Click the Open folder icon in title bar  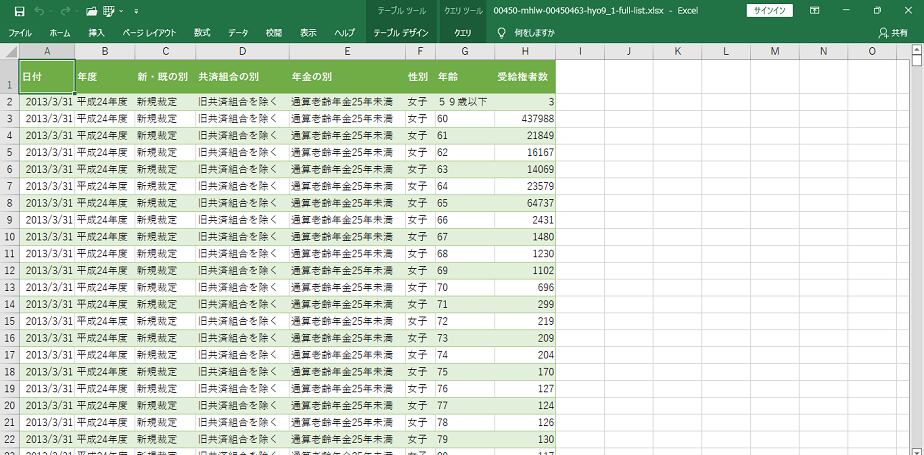(x=92, y=11)
